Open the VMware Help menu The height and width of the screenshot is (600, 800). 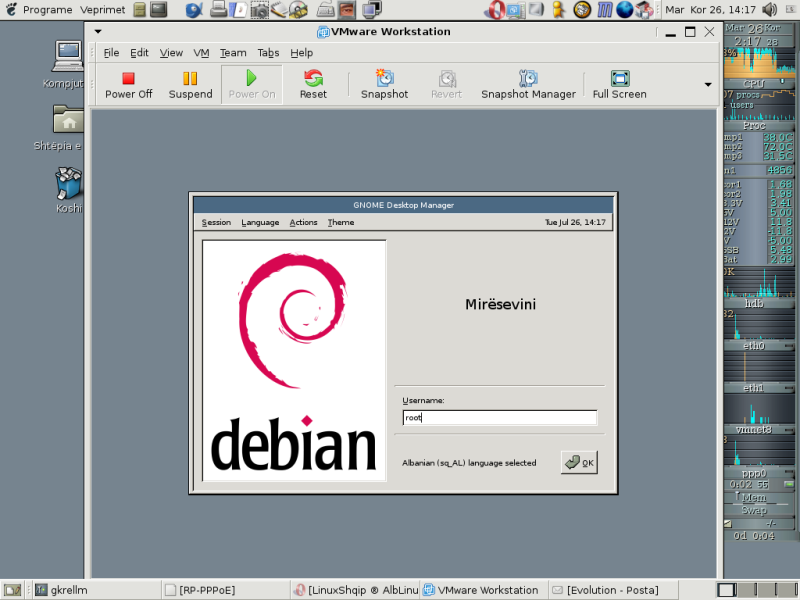[x=302, y=53]
